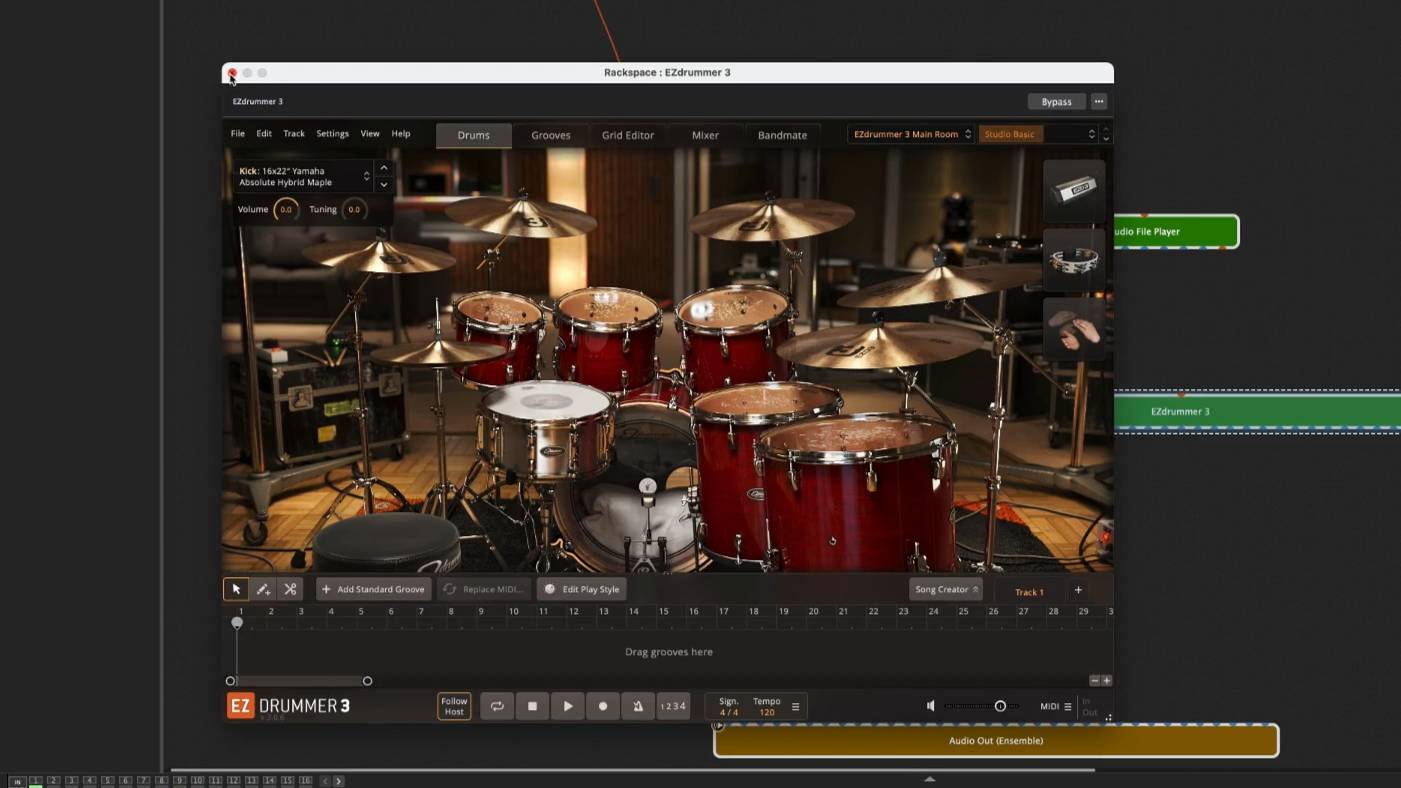Step to previous preset using up arrow
The image size is (1401, 788).
(1105, 129)
